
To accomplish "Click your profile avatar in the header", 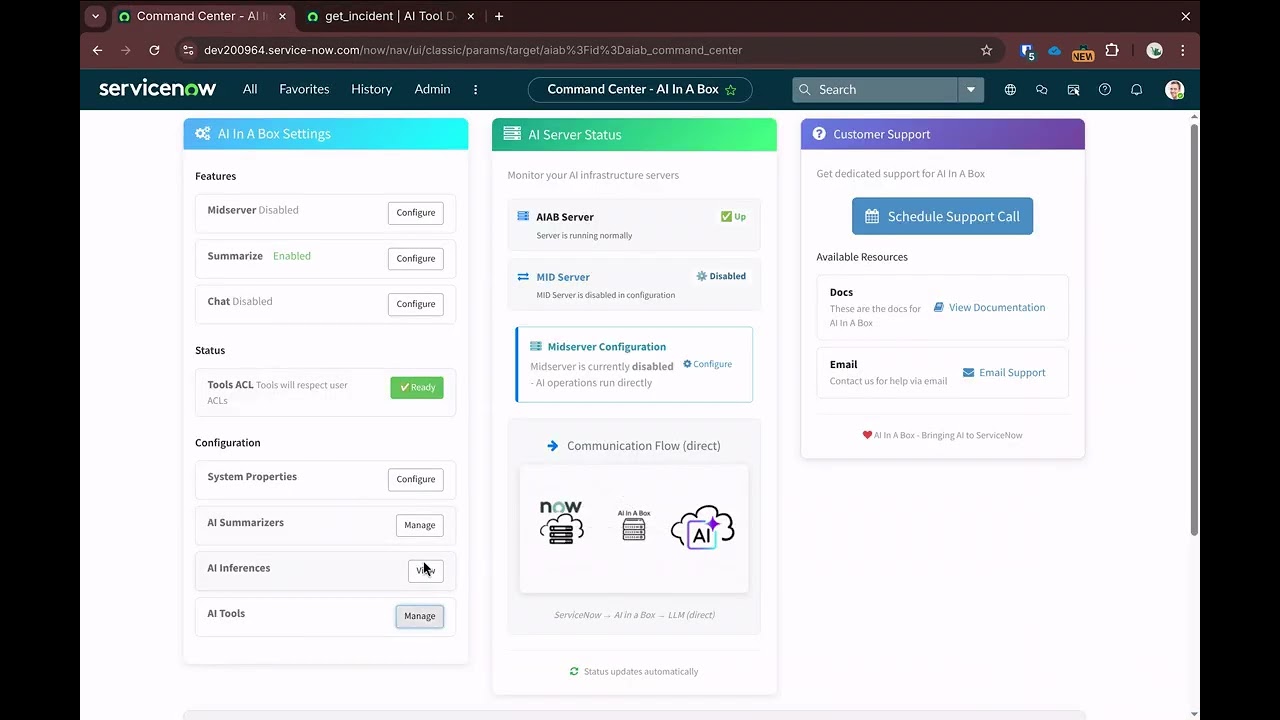I will (x=1174, y=89).
